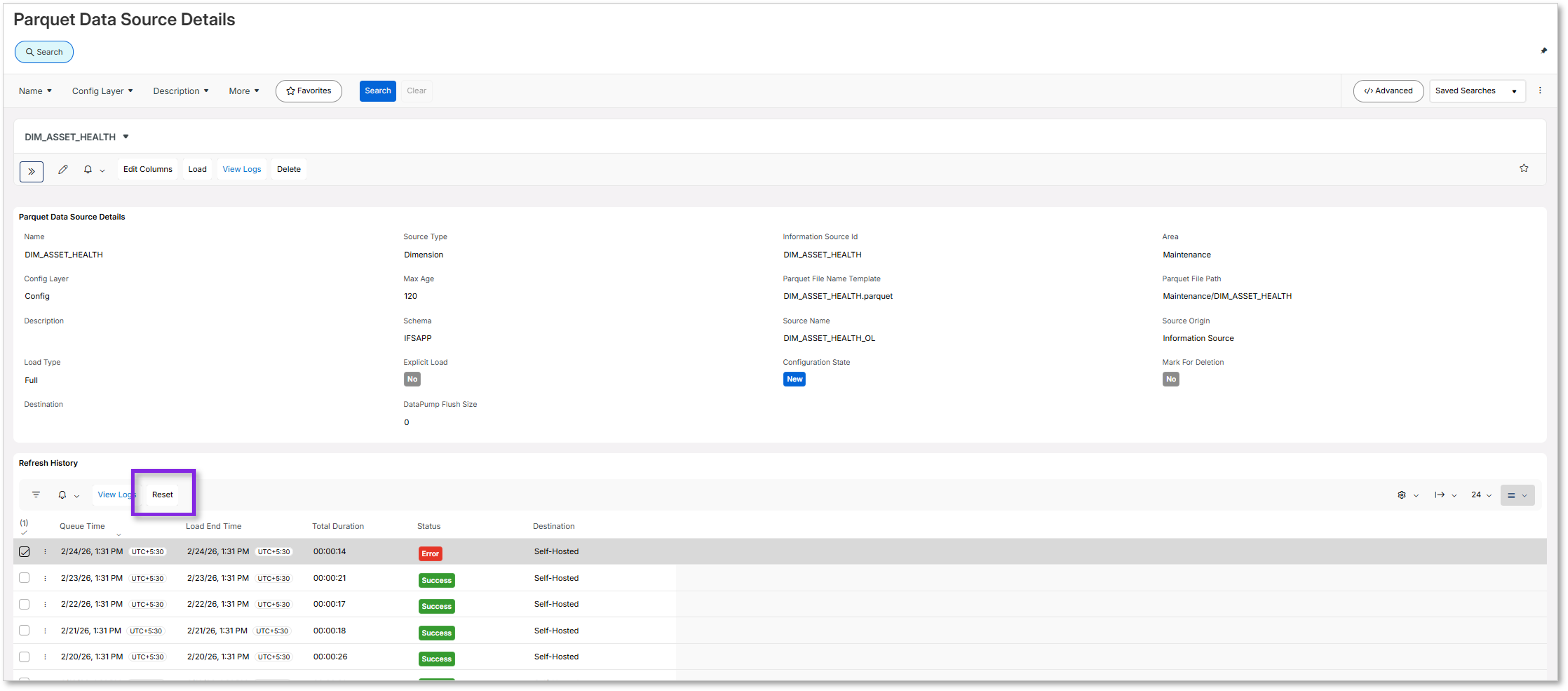
Task: Open the row menu for the 2/23/26 entry
Action: tap(45, 578)
